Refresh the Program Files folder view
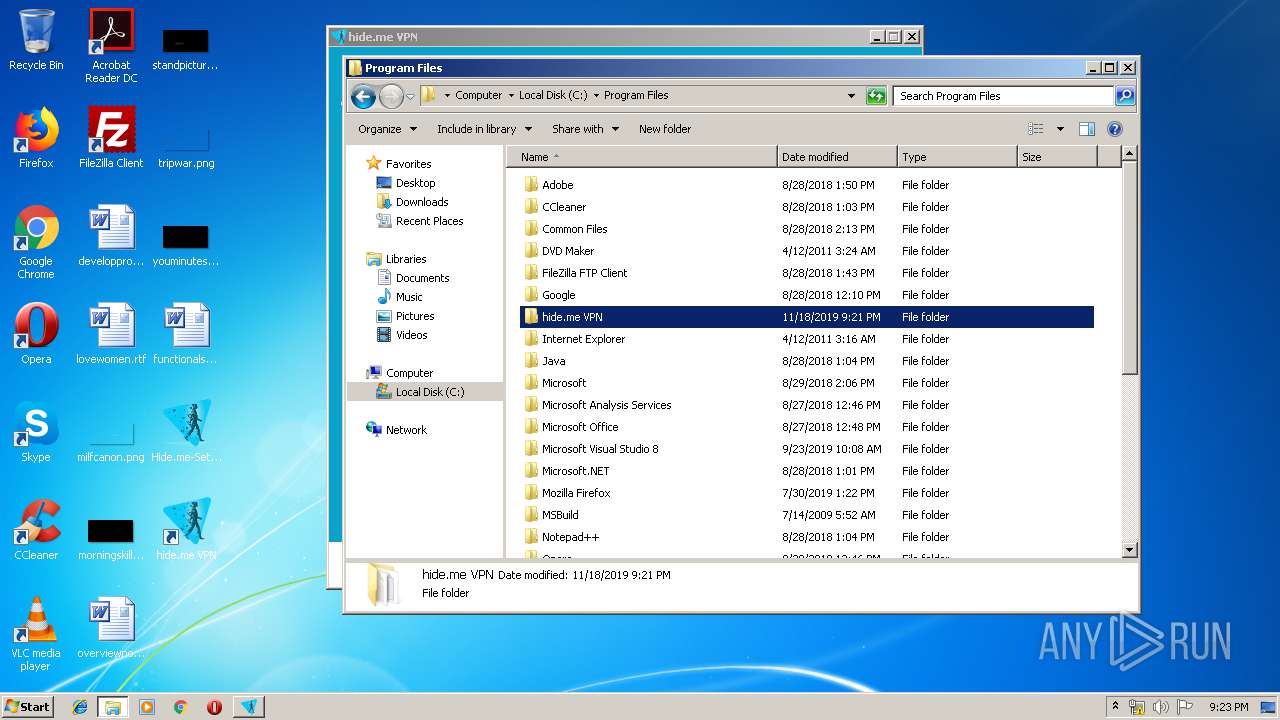The image size is (1280, 720). pyautogui.click(x=876, y=96)
